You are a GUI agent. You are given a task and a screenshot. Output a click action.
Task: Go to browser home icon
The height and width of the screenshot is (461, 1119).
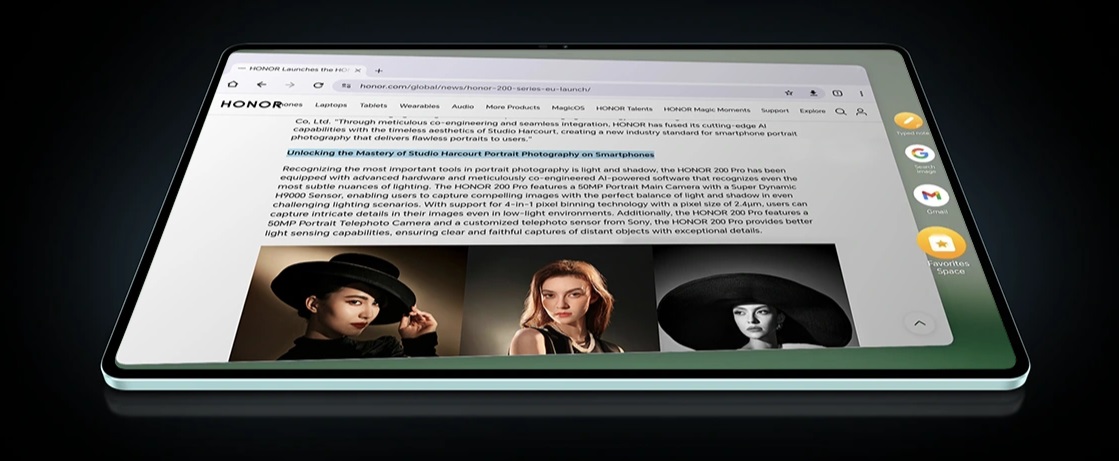coord(233,84)
